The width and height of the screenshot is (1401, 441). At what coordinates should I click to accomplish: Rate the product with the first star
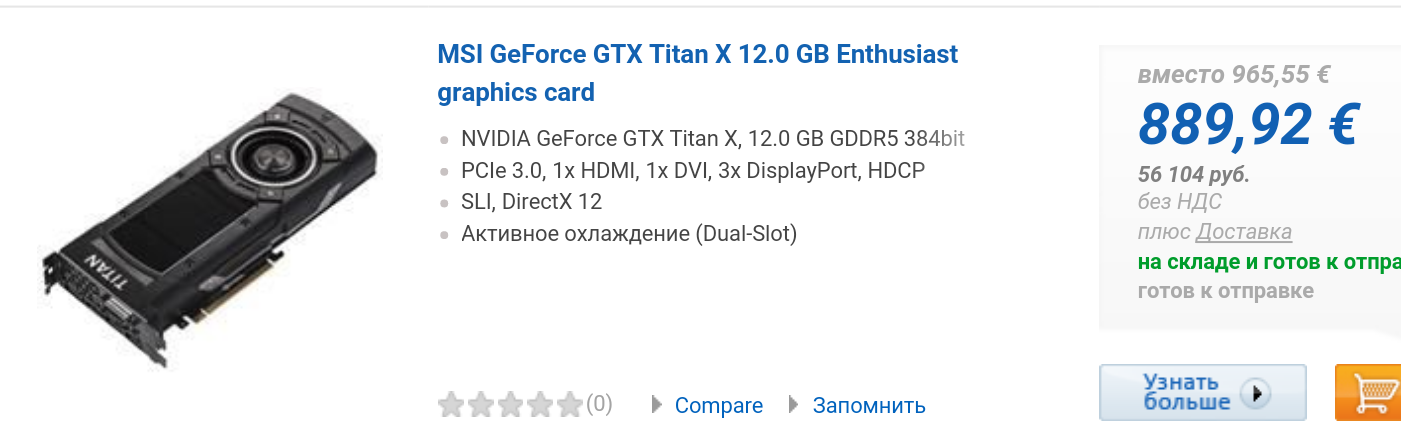452,405
